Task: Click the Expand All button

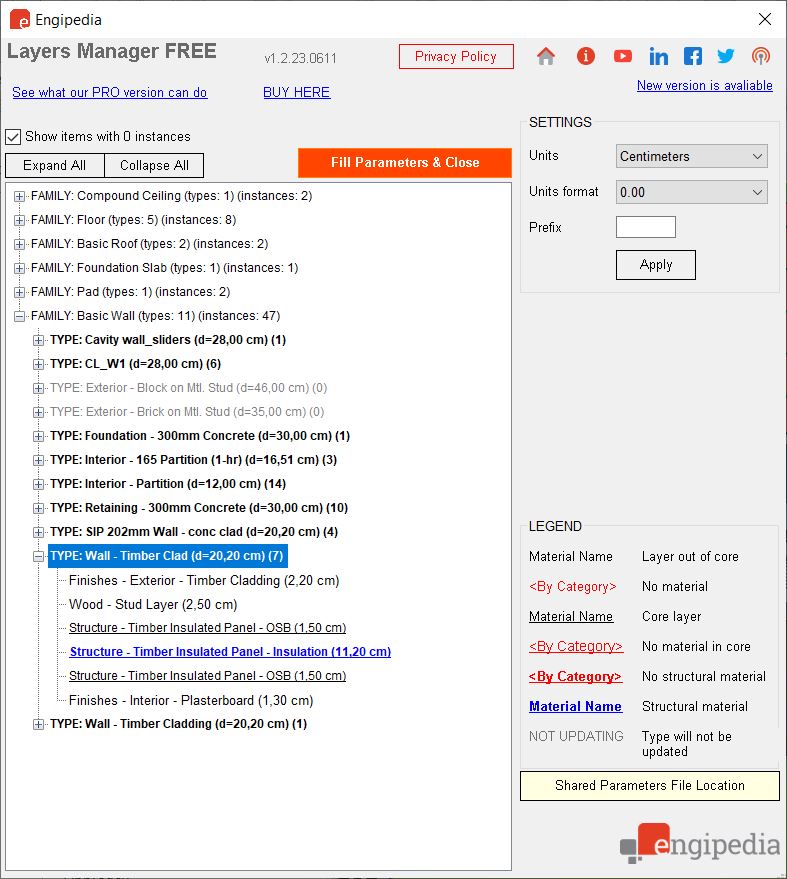Action: click(54, 165)
